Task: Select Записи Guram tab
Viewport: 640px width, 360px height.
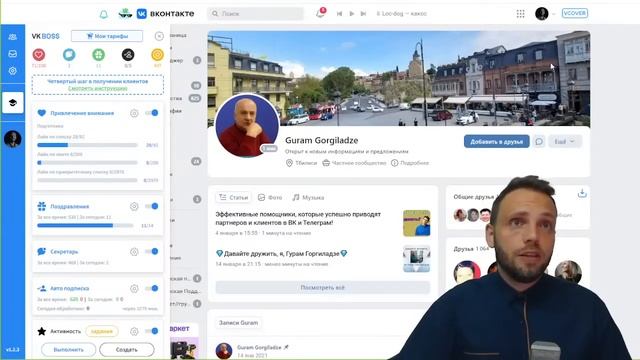Action: (x=238, y=323)
